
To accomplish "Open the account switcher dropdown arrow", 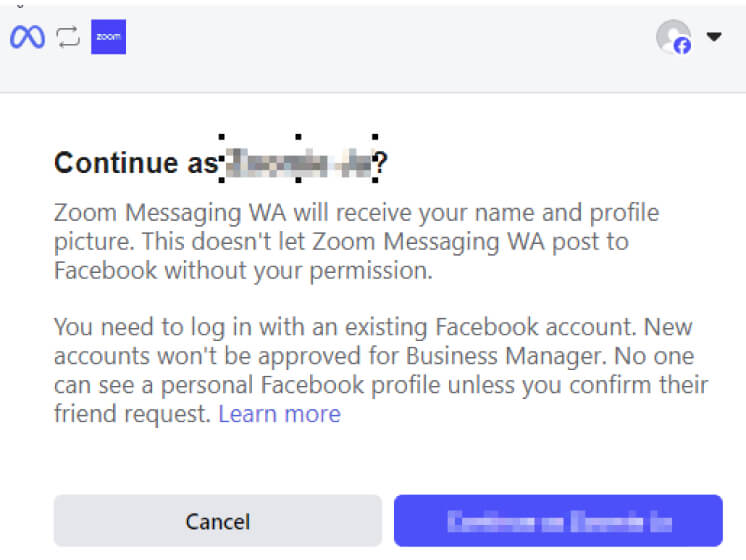I will pos(714,37).
